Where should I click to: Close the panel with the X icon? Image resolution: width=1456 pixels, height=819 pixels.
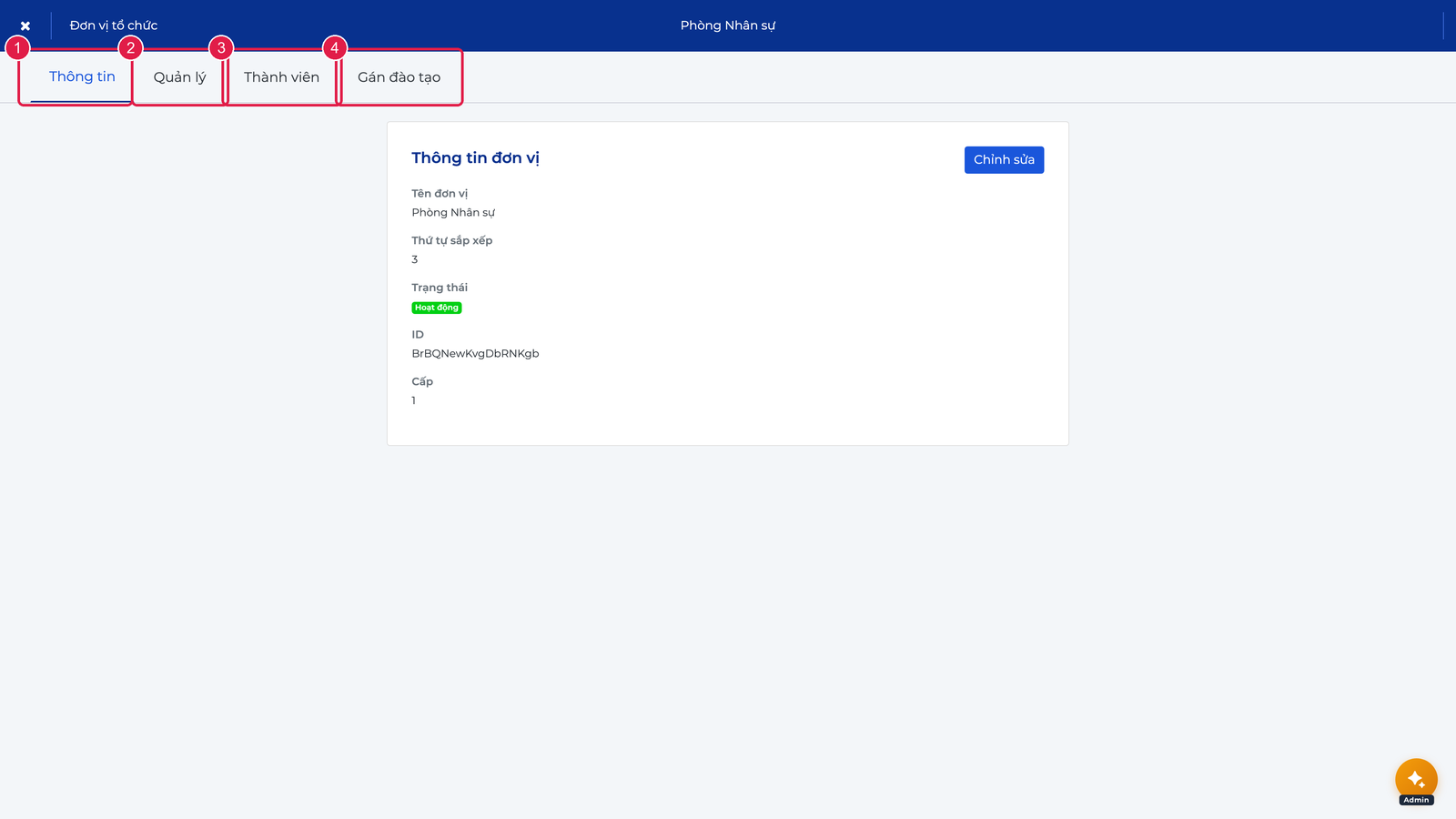(x=25, y=25)
